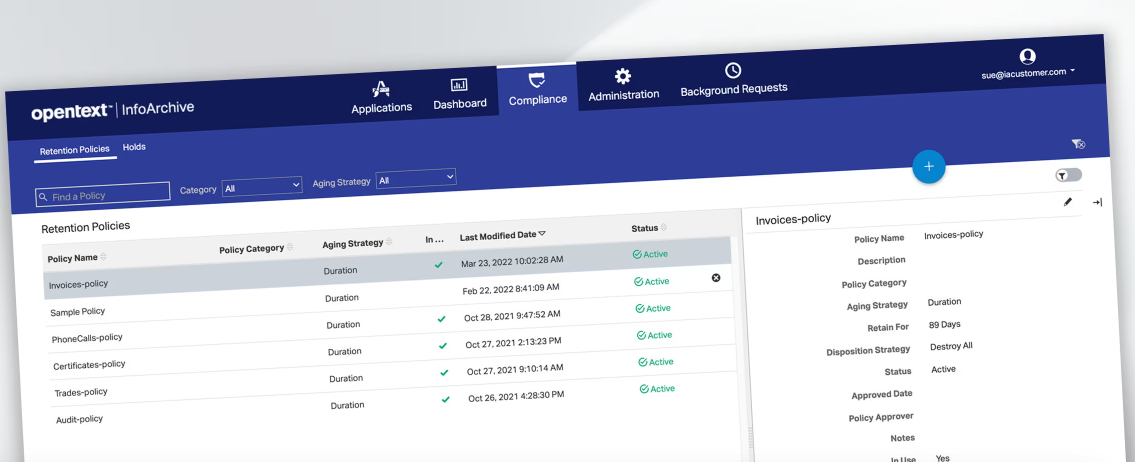Viewport: 1135px width, 462px height.
Task: Open the Dashboard view
Action: click(459, 93)
